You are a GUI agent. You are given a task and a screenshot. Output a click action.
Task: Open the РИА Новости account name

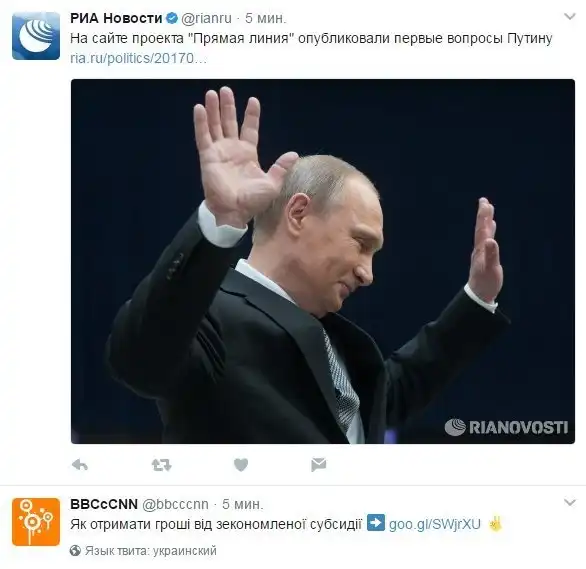(x=116, y=18)
